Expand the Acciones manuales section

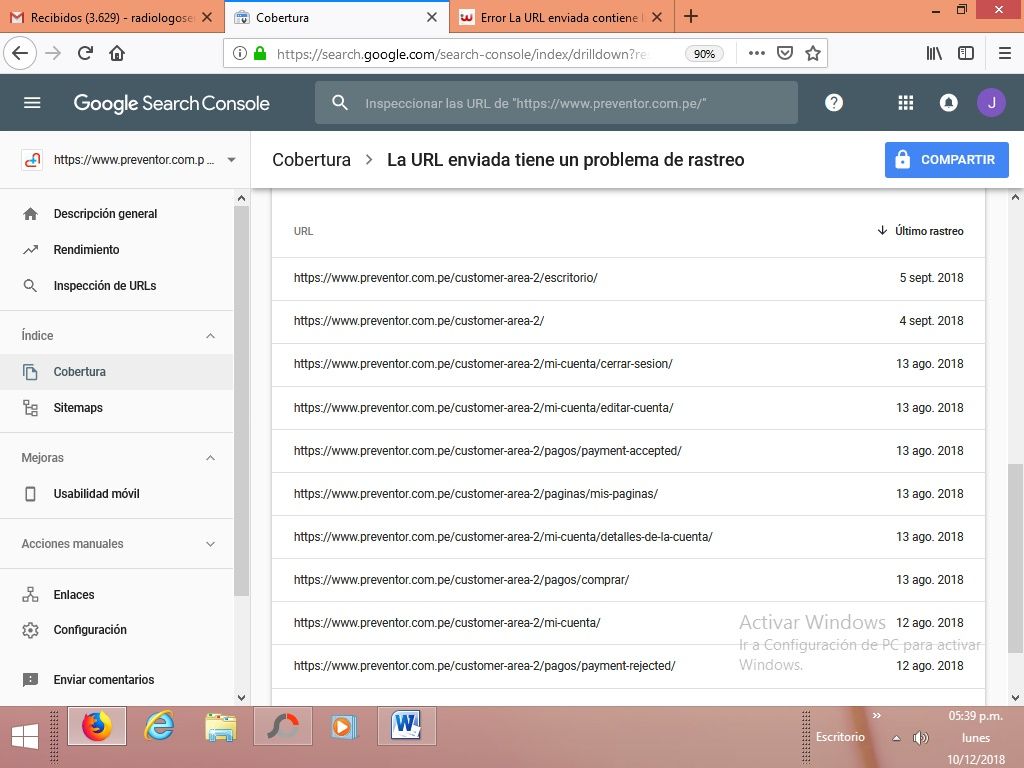(x=210, y=544)
